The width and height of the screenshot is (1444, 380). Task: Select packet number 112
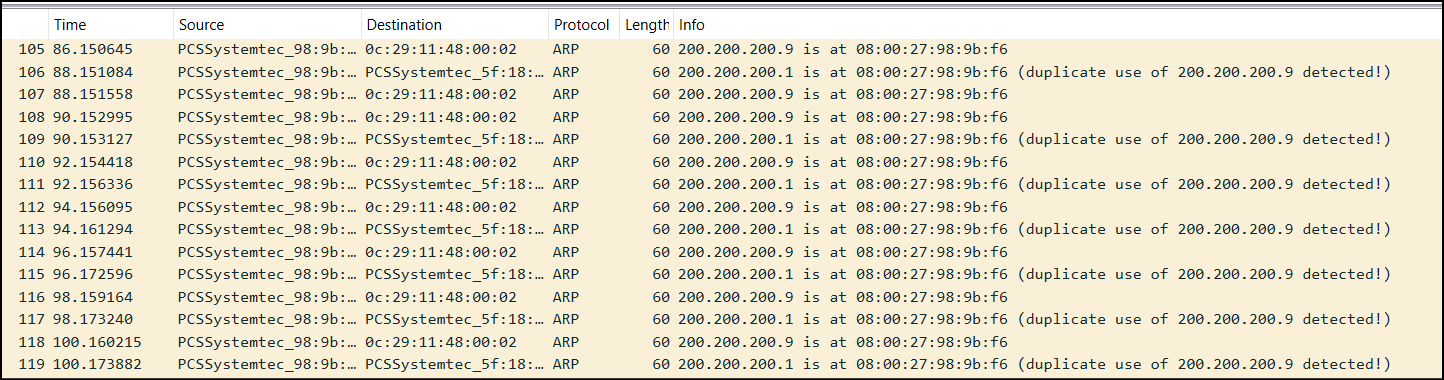click(x=722, y=207)
